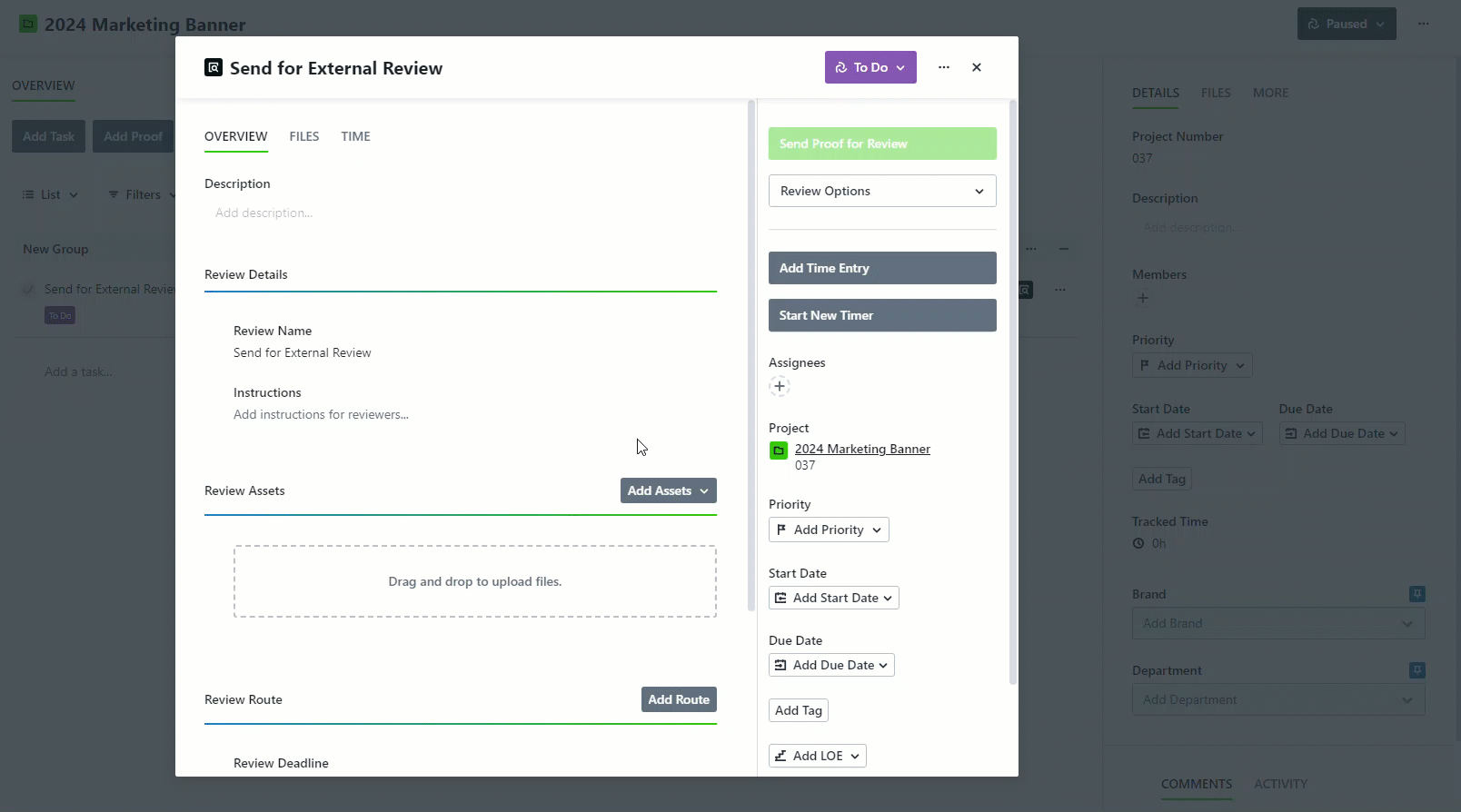Image resolution: width=1461 pixels, height=812 pixels.
Task: Open the modal's Add Start Date picker
Action: coord(834,598)
